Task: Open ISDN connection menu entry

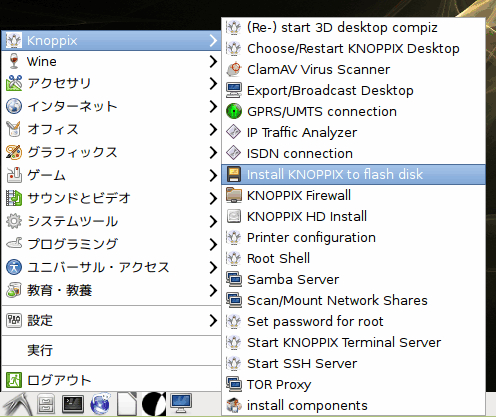Action: pos(353,153)
